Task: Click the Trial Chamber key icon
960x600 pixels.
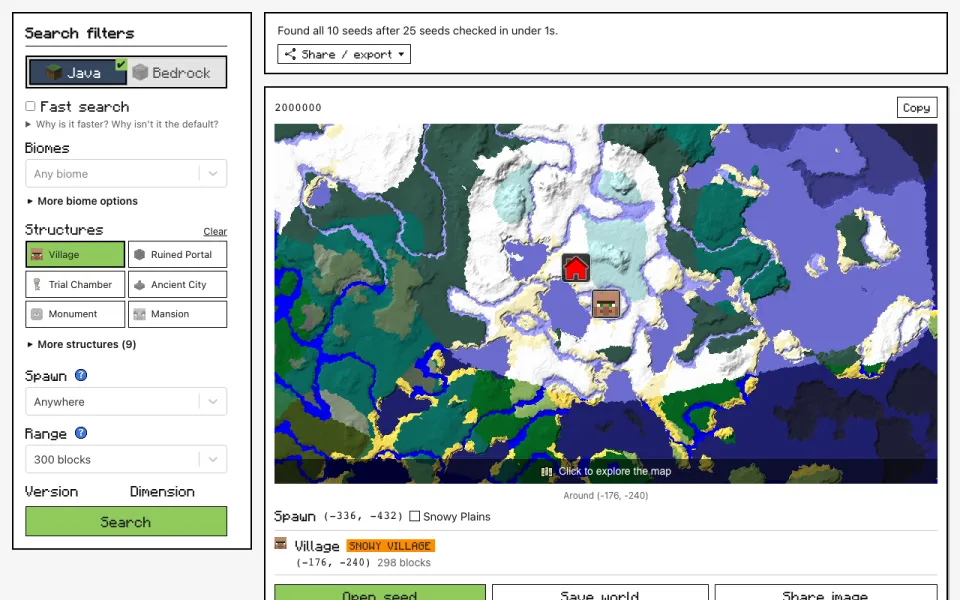Action: click(x=37, y=284)
